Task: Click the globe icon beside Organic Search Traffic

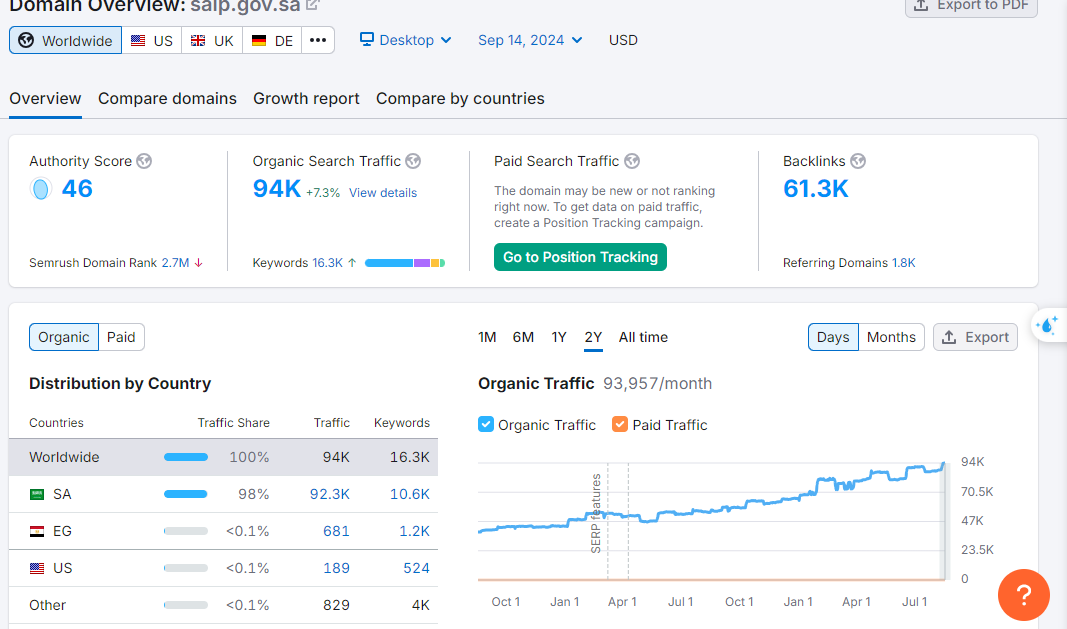Action: tap(413, 161)
